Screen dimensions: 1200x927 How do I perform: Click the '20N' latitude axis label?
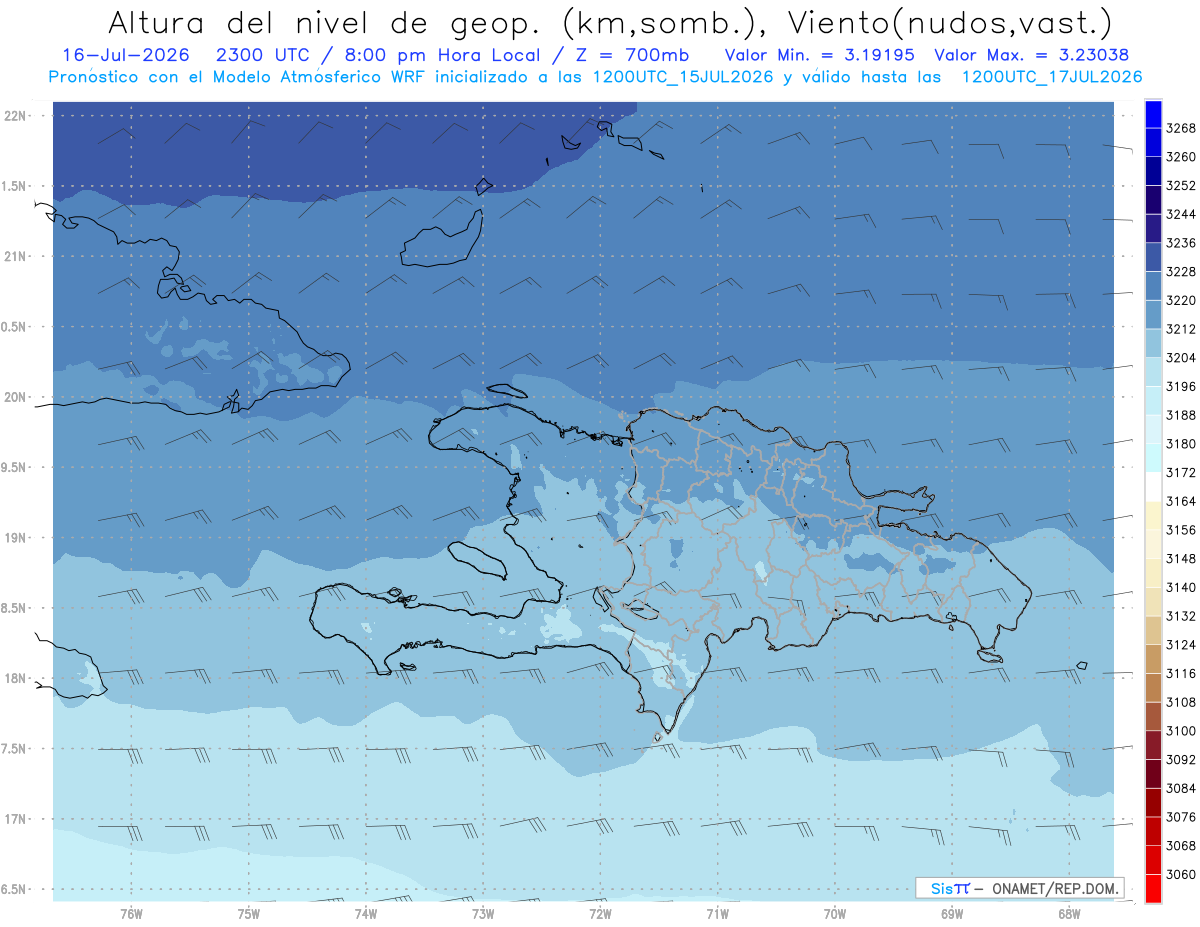coord(15,397)
